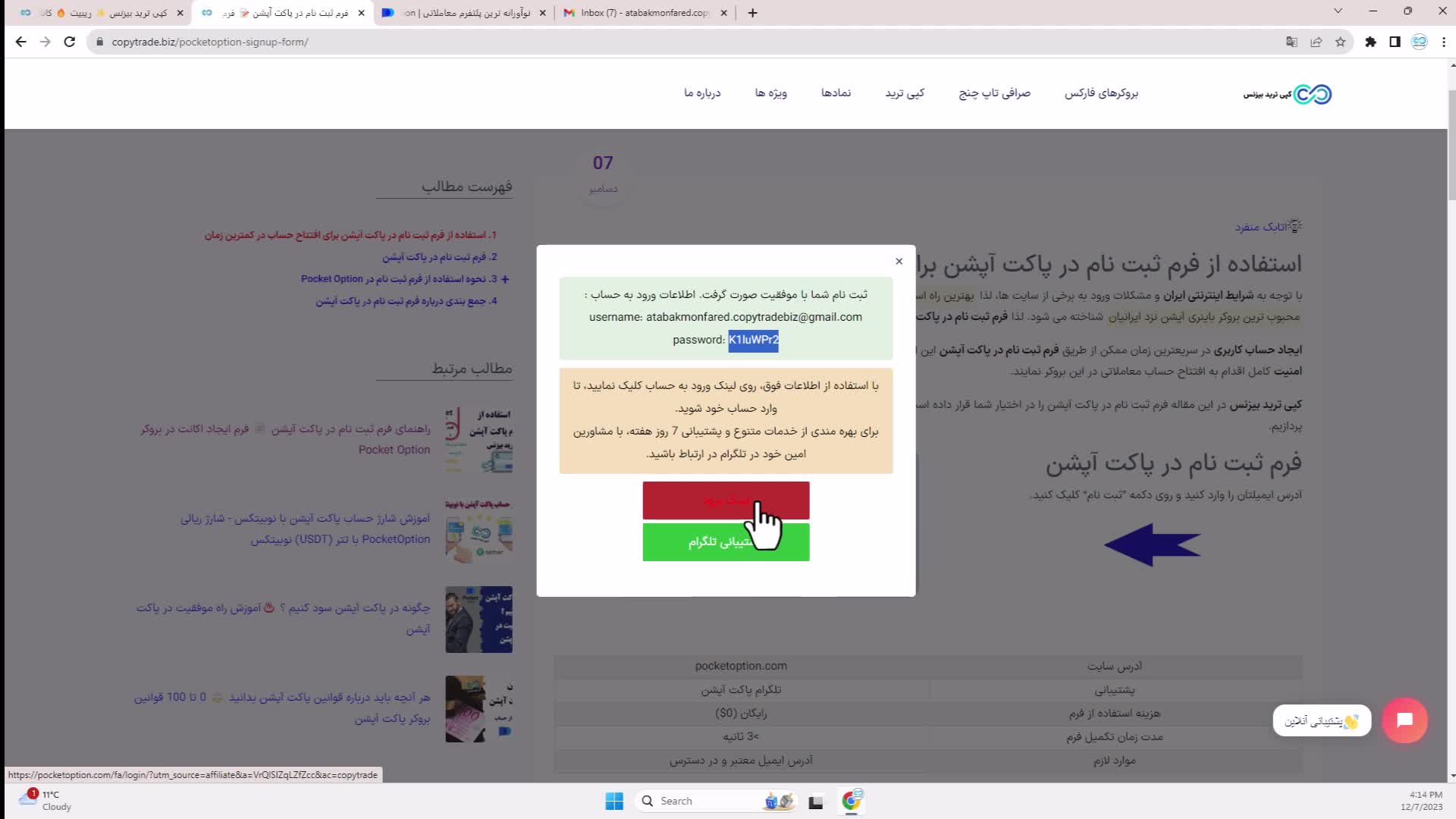
Task: Switch to the Gmail Inbox tab
Action: coord(645,13)
